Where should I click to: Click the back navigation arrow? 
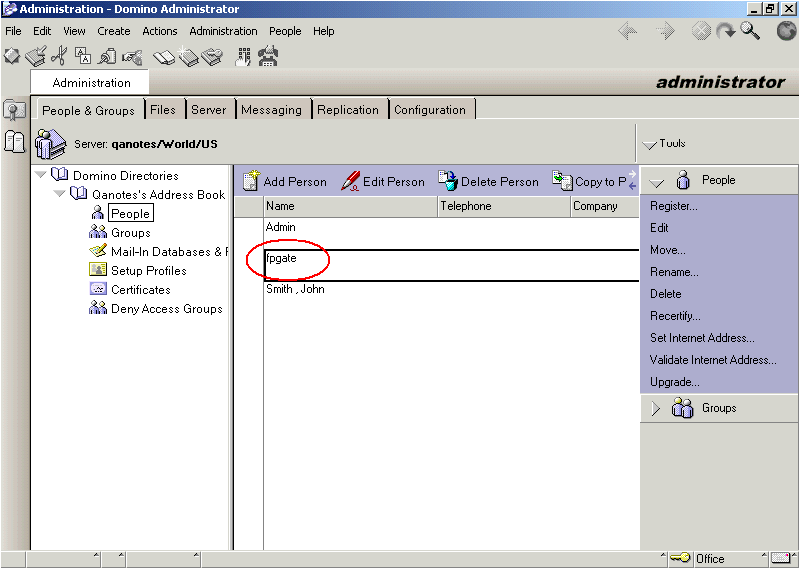coord(628,31)
